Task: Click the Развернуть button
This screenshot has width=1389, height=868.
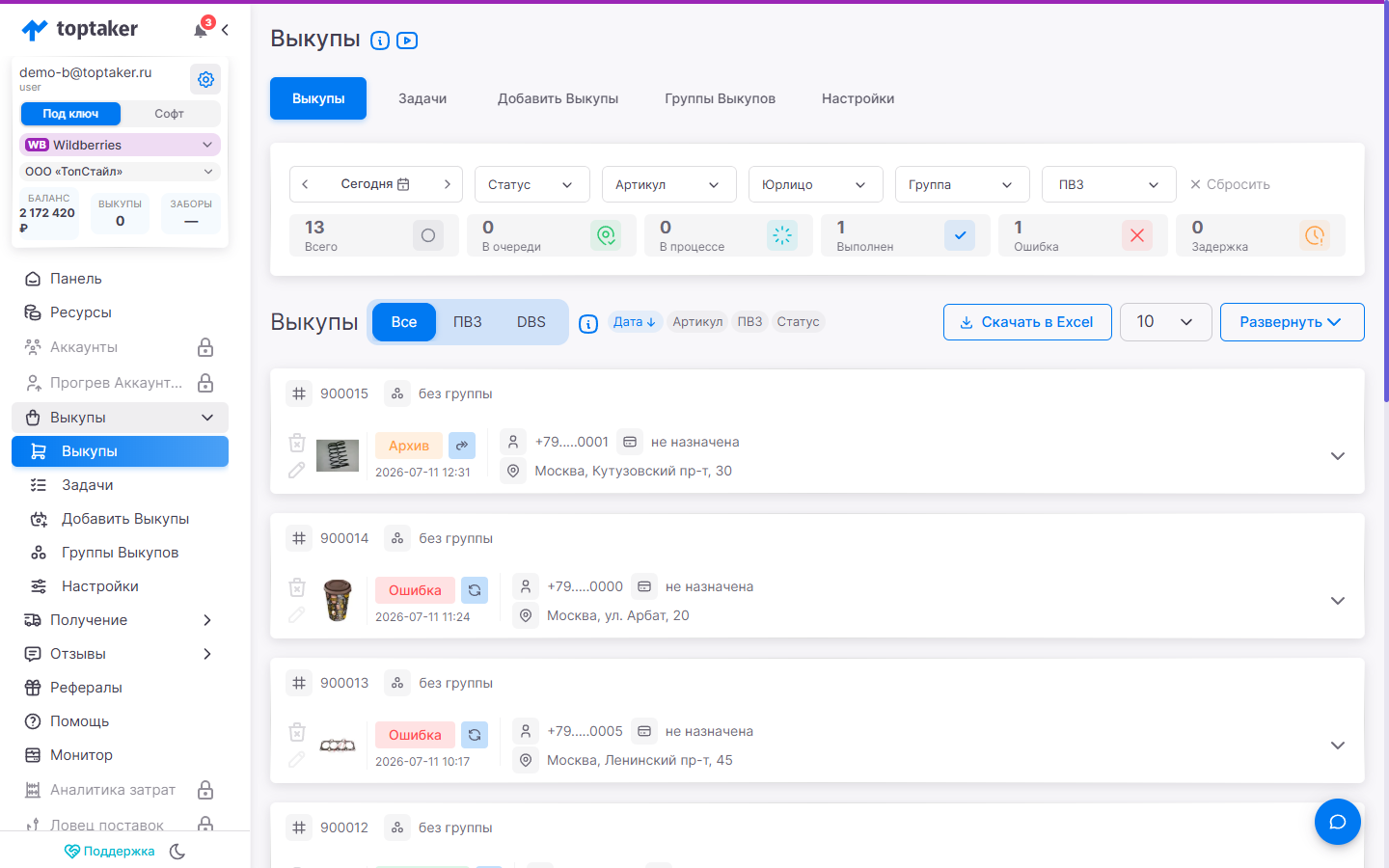Action: point(1292,322)
